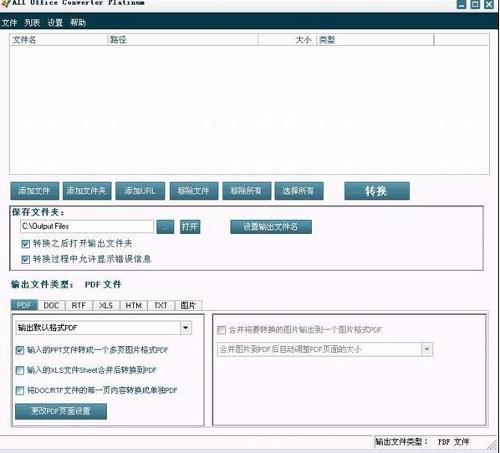This screenshot has width=500, height=453.
Task: Minimize the window
Action: (x=461, y=4)
